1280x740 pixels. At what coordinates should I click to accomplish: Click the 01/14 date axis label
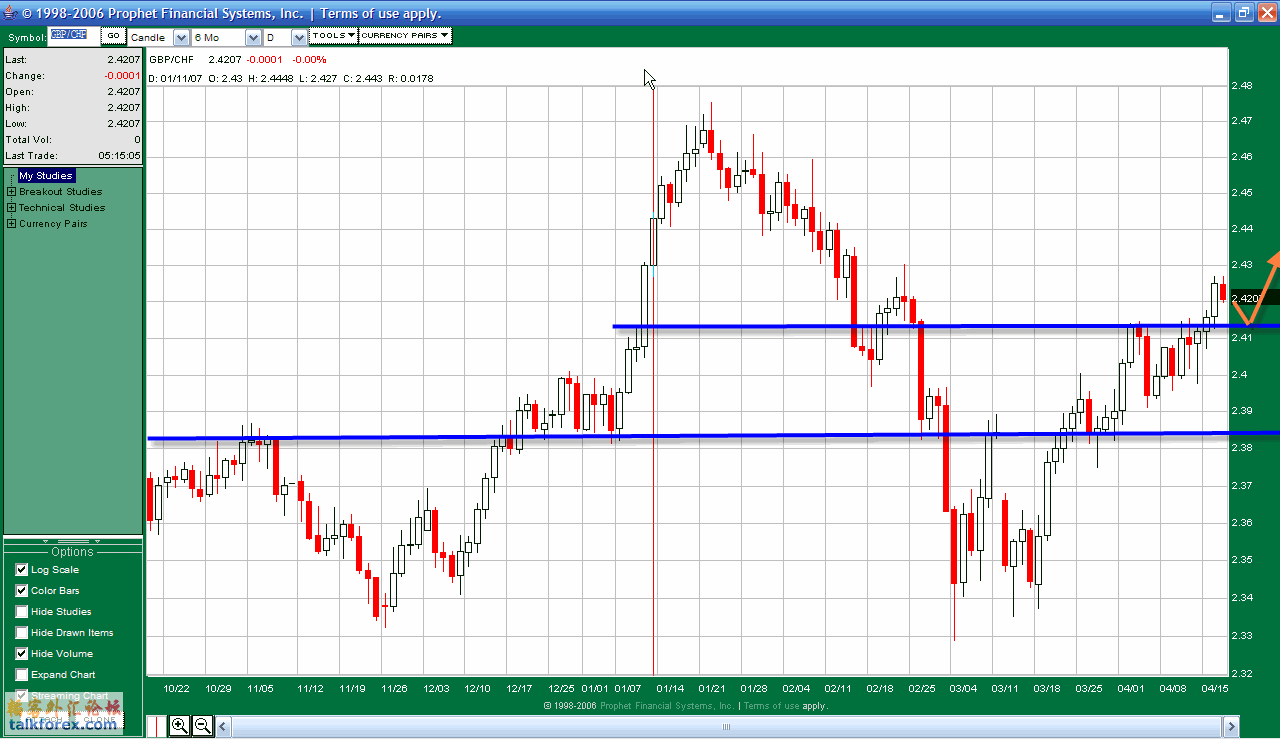(670, 689)
